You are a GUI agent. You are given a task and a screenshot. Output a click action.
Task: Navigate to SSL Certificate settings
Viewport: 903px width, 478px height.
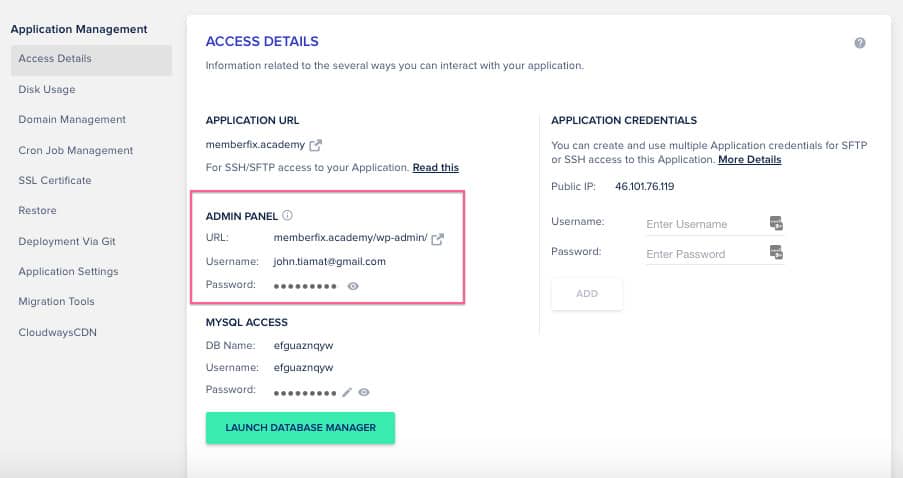[54, 181]
